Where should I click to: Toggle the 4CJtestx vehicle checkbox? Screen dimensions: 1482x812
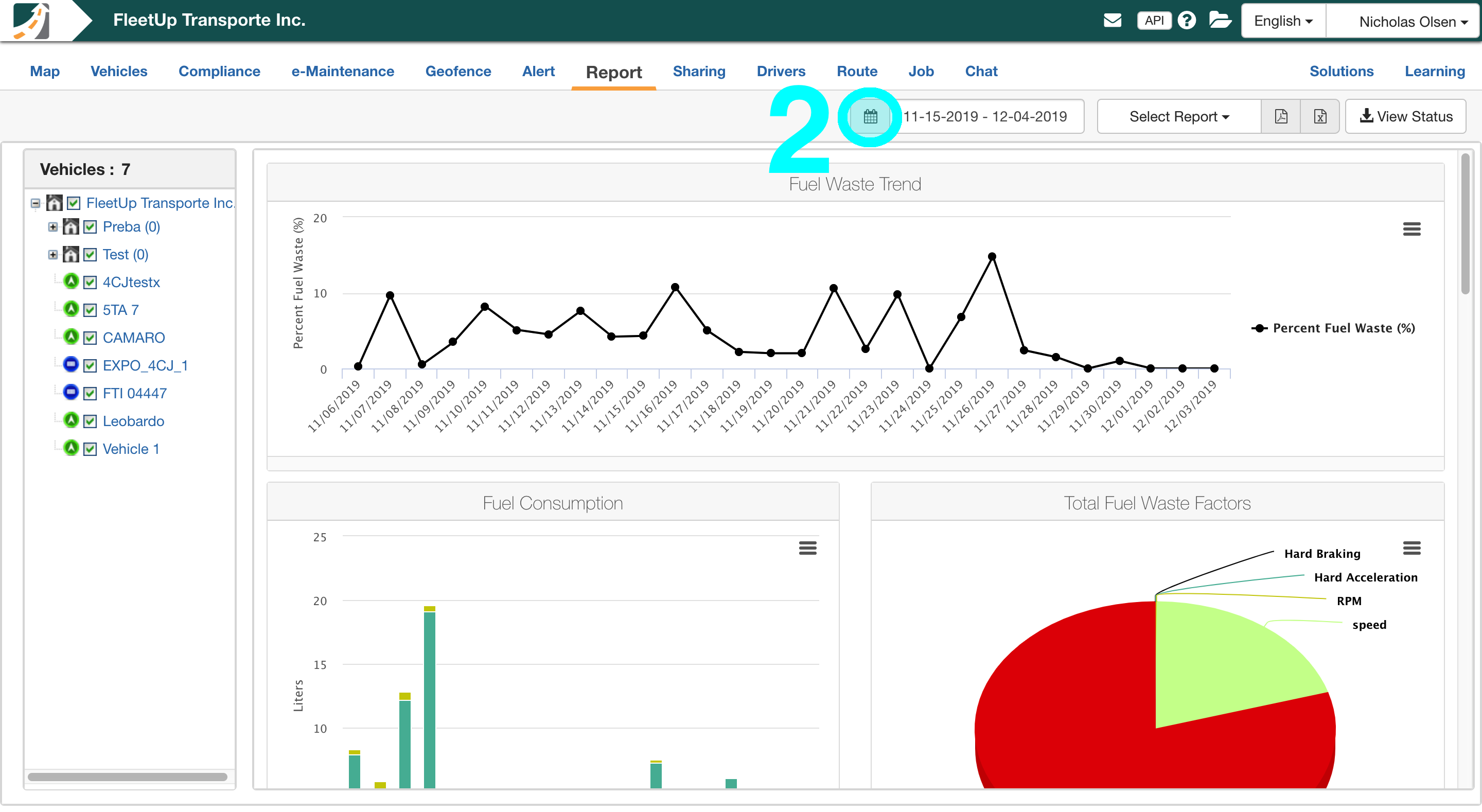91,282
